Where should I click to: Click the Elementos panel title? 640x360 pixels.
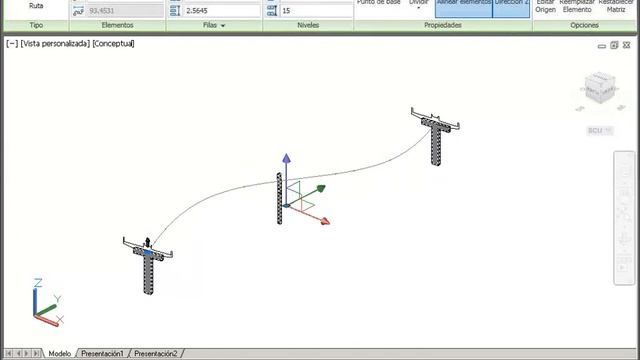(117, 25)
